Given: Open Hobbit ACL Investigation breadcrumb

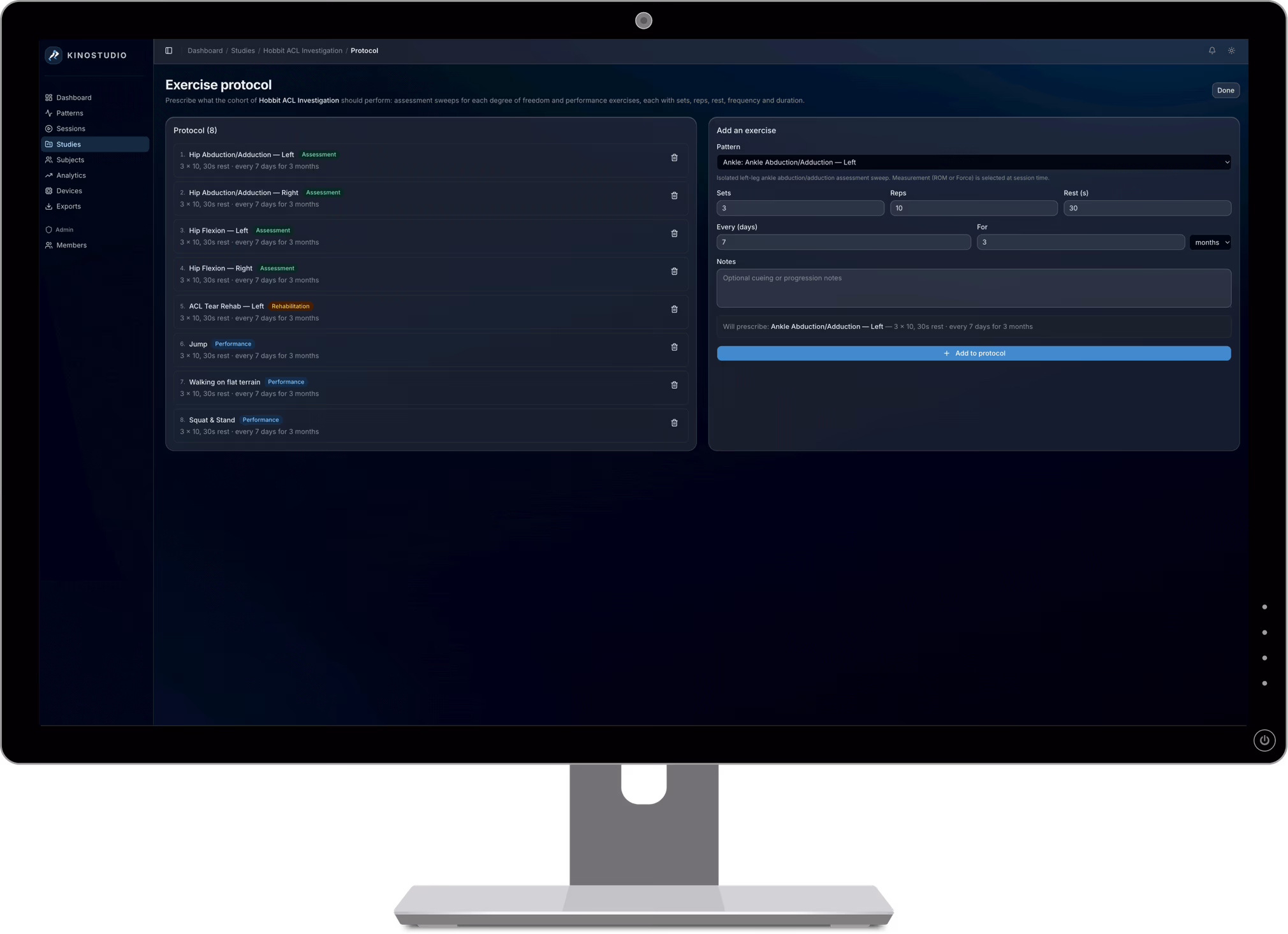Looking at the screenshot, I should 302,50.
